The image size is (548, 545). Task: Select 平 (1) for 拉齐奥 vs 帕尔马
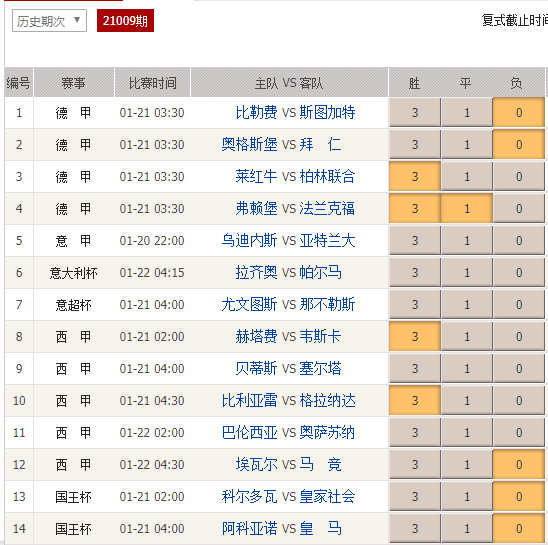(x=467, y=273)
